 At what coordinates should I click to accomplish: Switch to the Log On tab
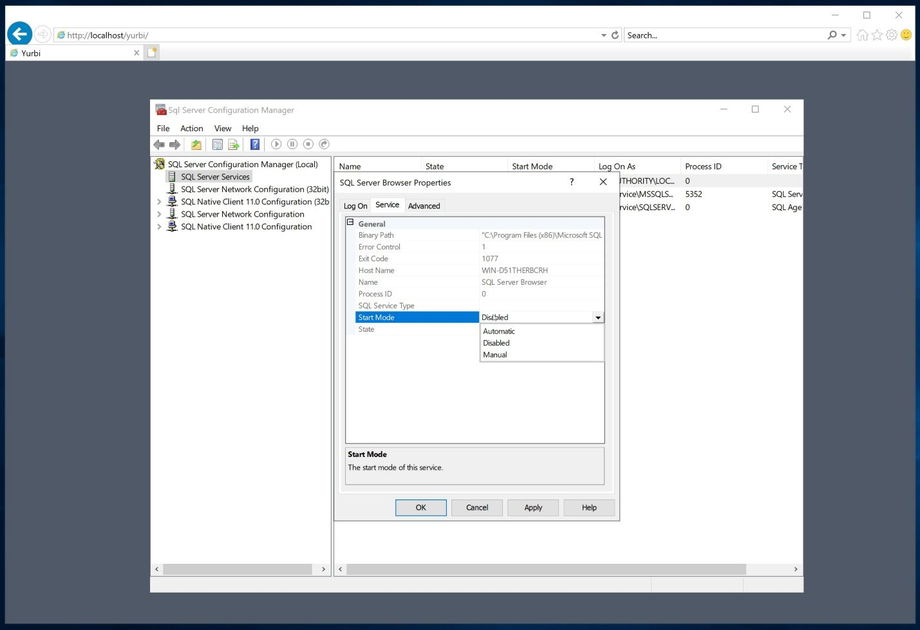tap(356, 206)
